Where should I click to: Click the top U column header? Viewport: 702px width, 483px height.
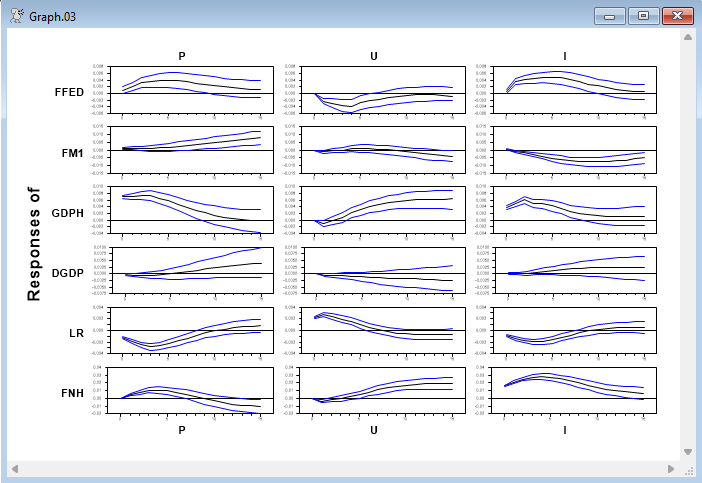click(374, 56)
